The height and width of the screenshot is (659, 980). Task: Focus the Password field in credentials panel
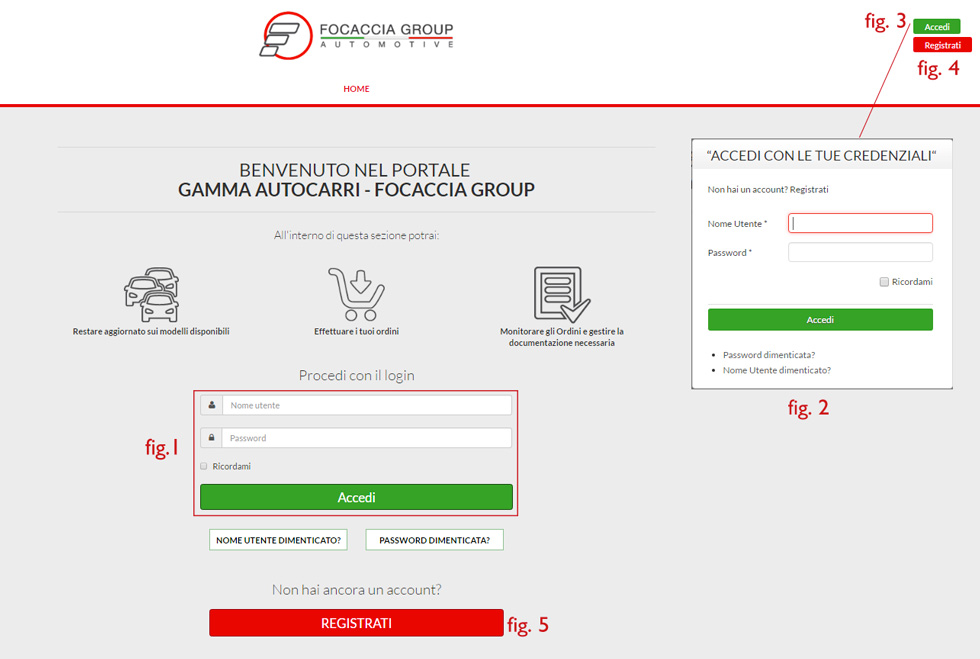860,252
